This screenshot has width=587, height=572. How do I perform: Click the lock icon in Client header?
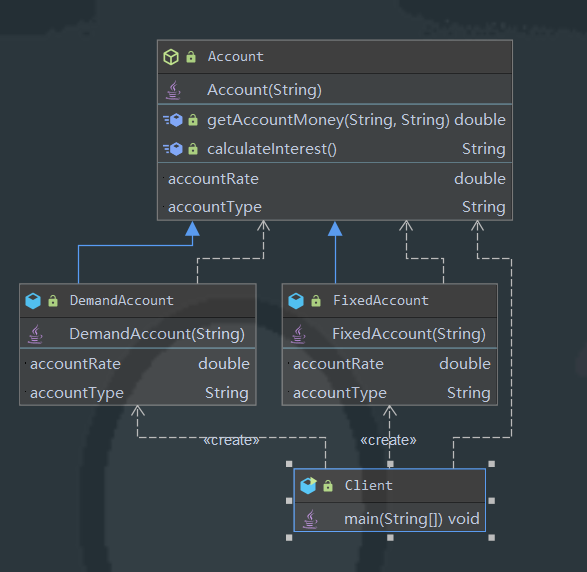point(328,486)
